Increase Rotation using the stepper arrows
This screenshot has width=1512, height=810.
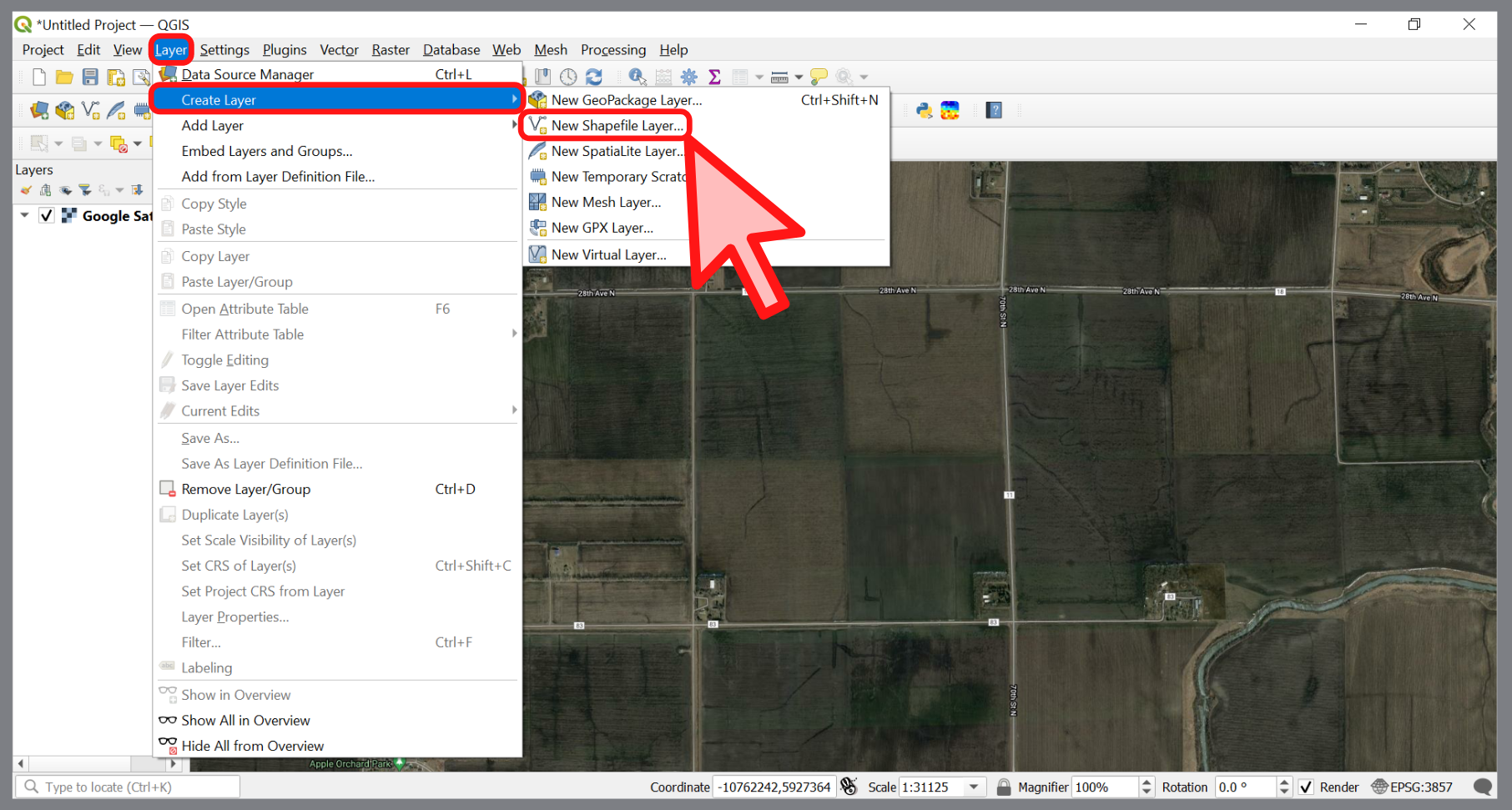[1285, 782]
